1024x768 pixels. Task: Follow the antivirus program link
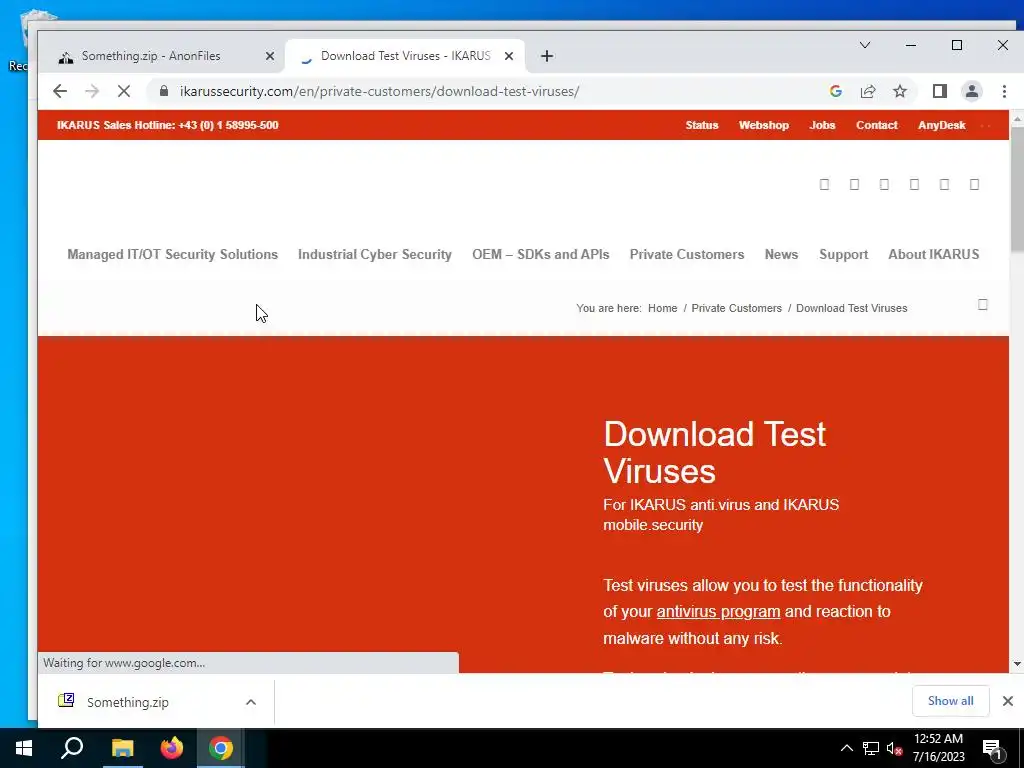[x=718, y=612]
